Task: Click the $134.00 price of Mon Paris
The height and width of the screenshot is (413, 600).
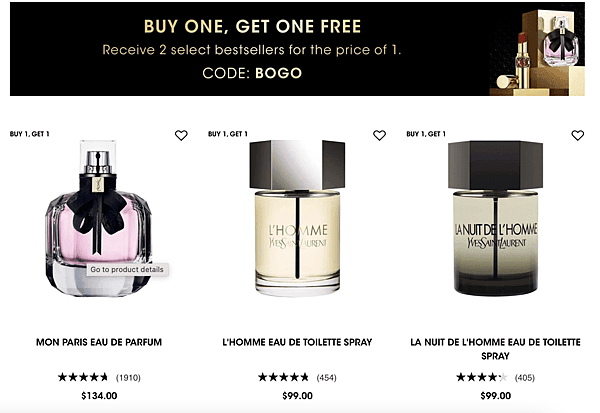Action: point(99,396)
